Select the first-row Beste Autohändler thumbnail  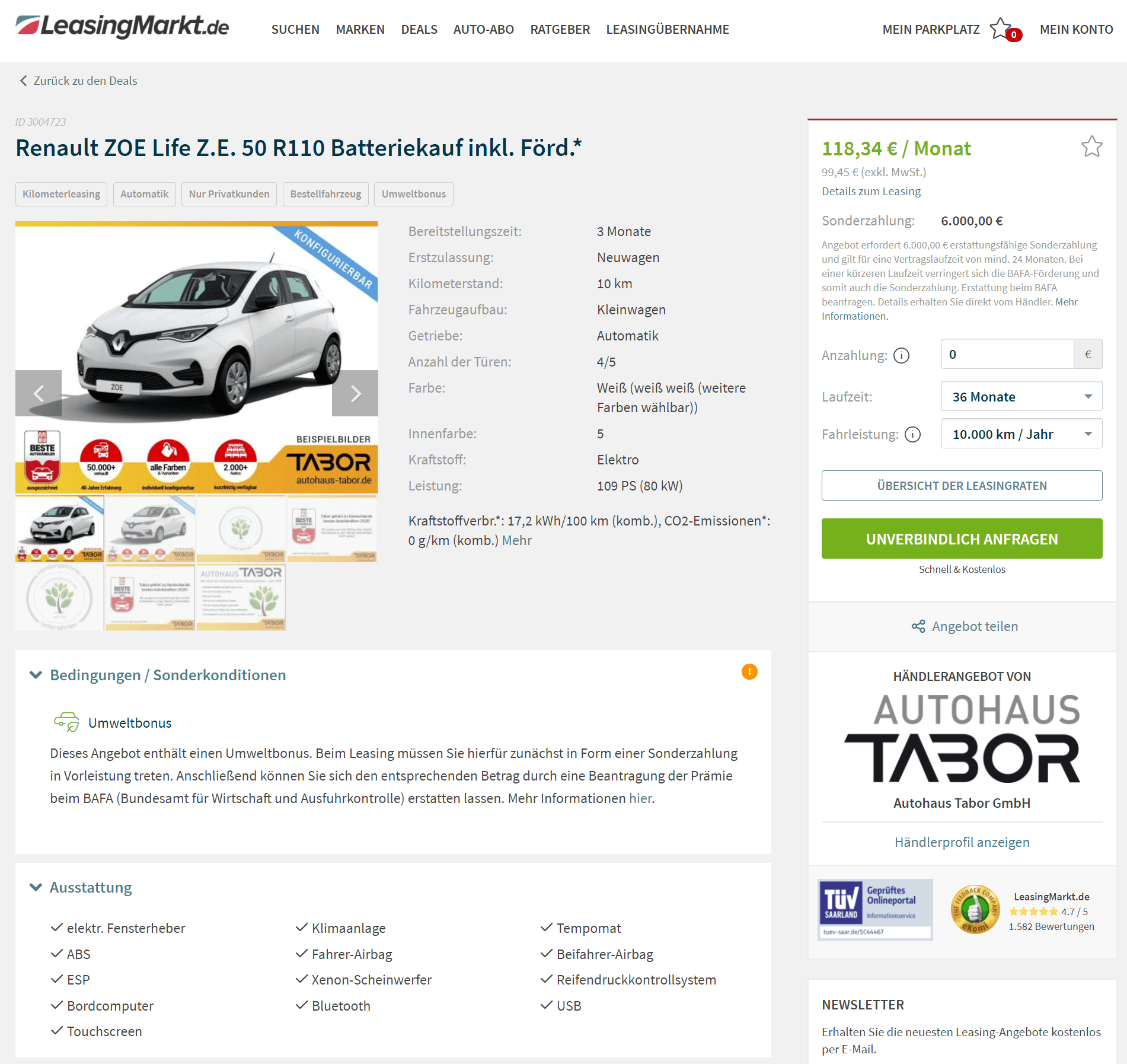[332, 529]
